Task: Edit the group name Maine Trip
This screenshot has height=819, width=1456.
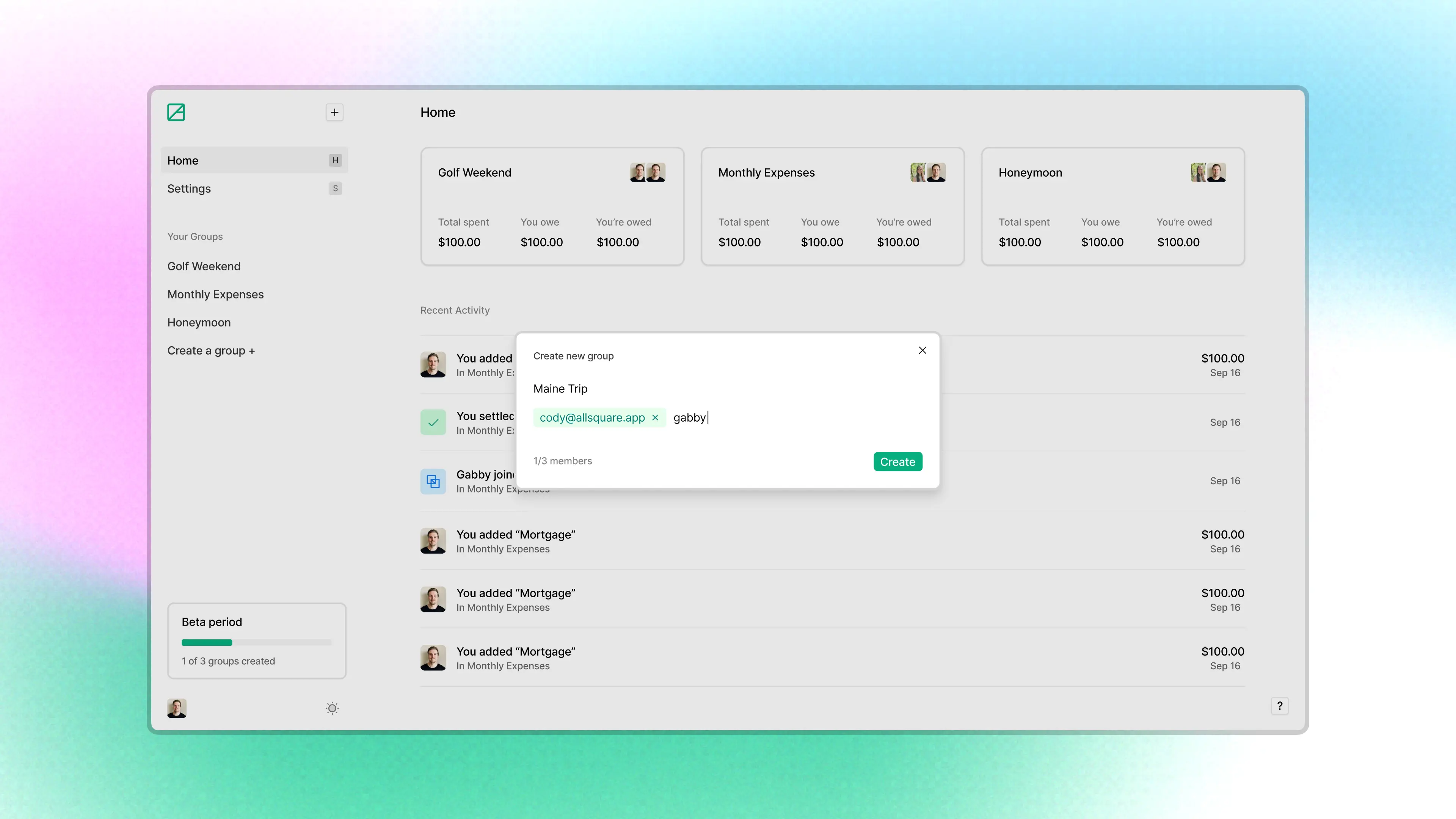Action: [560, 388]
